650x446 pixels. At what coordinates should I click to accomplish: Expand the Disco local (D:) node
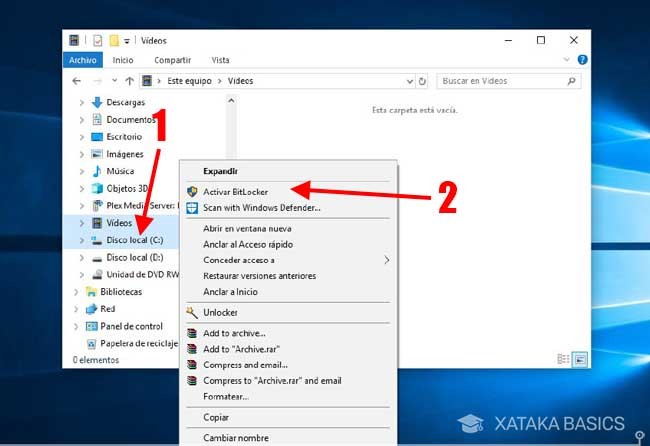pos(82,258)
